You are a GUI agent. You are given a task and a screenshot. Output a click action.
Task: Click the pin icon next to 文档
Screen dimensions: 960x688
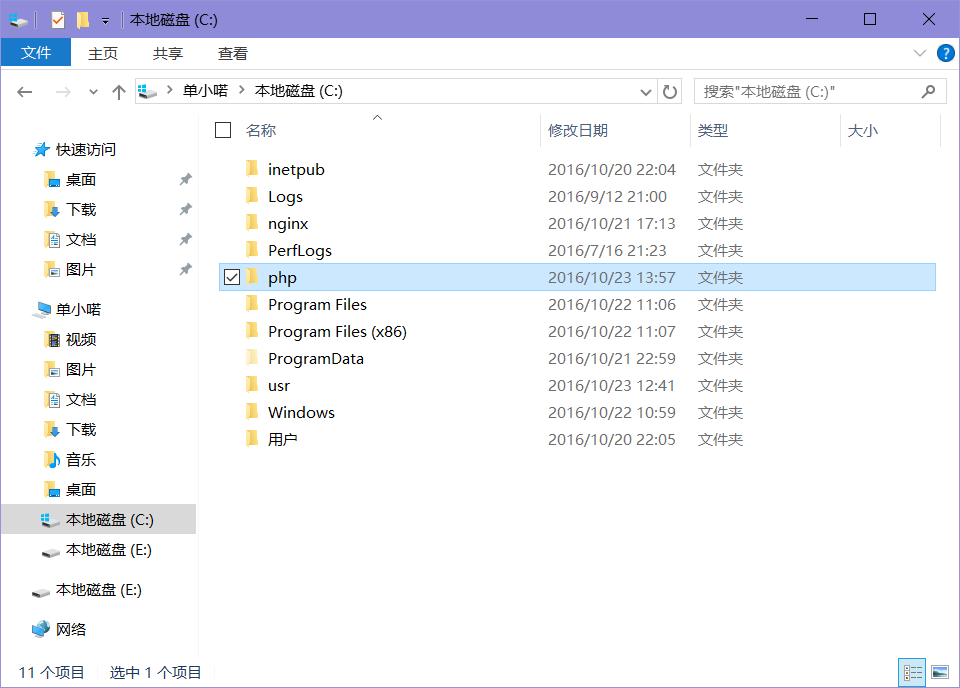[x=186, y=239]
